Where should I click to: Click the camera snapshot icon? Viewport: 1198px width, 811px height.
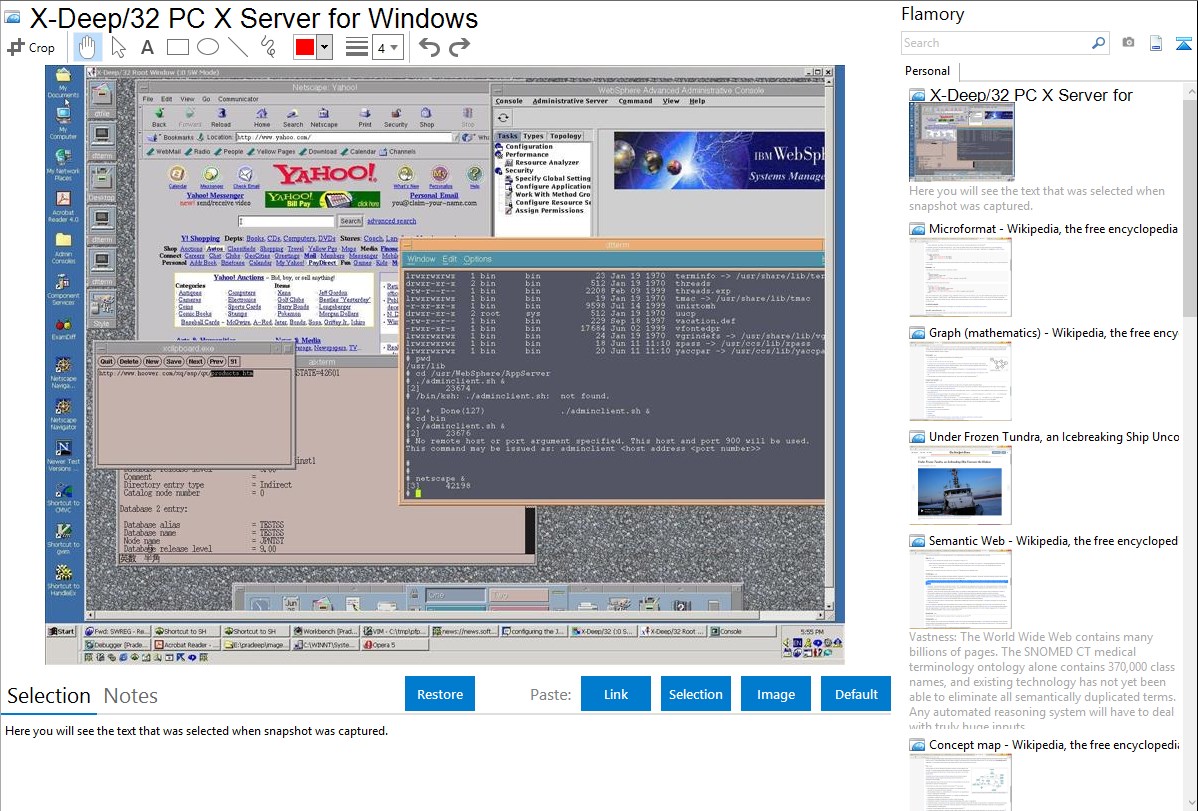tap(1128, 43)
